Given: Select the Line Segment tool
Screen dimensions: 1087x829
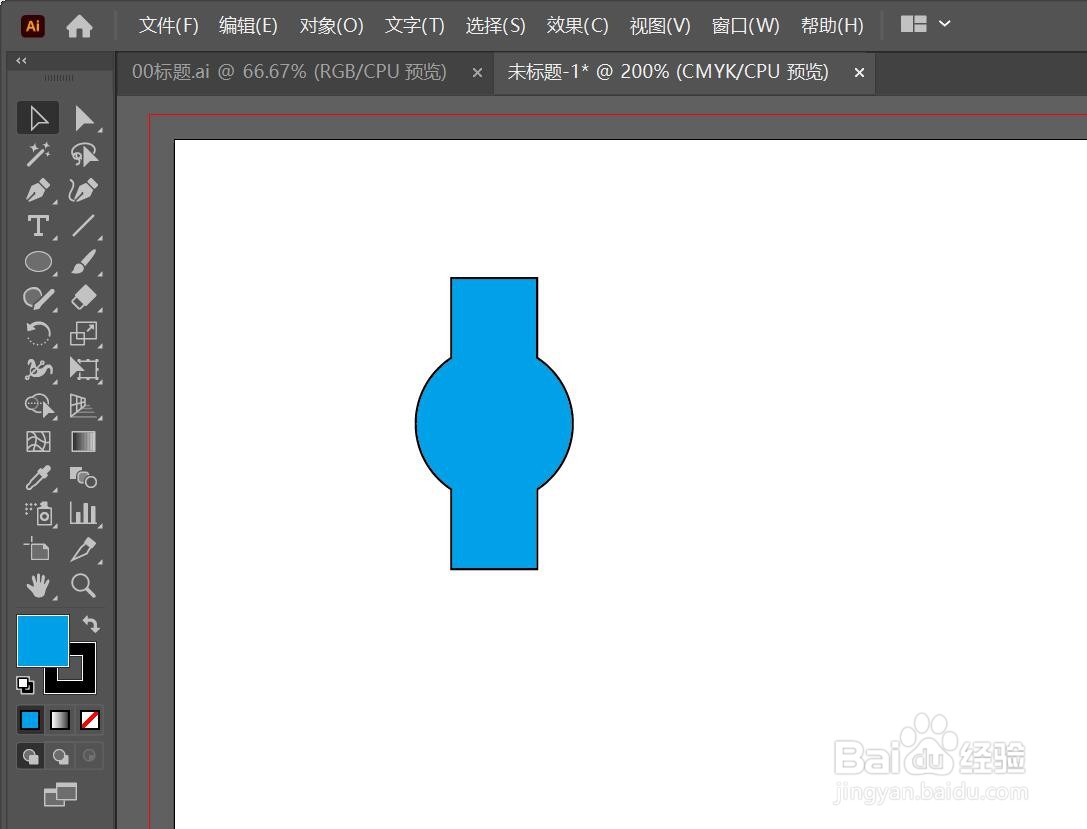Looking at the screenshot, I should pyautogui.click(x=84, y=227).
